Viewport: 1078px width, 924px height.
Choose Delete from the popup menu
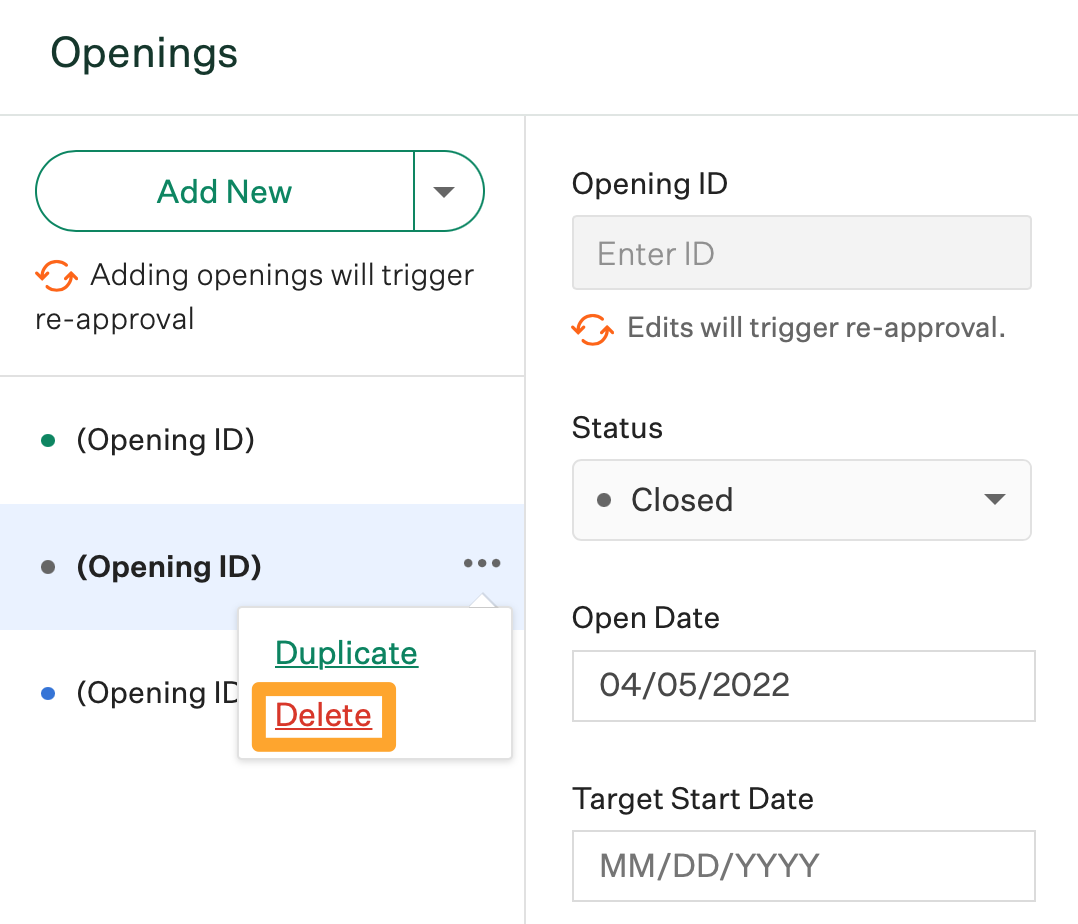pos(323,716)
